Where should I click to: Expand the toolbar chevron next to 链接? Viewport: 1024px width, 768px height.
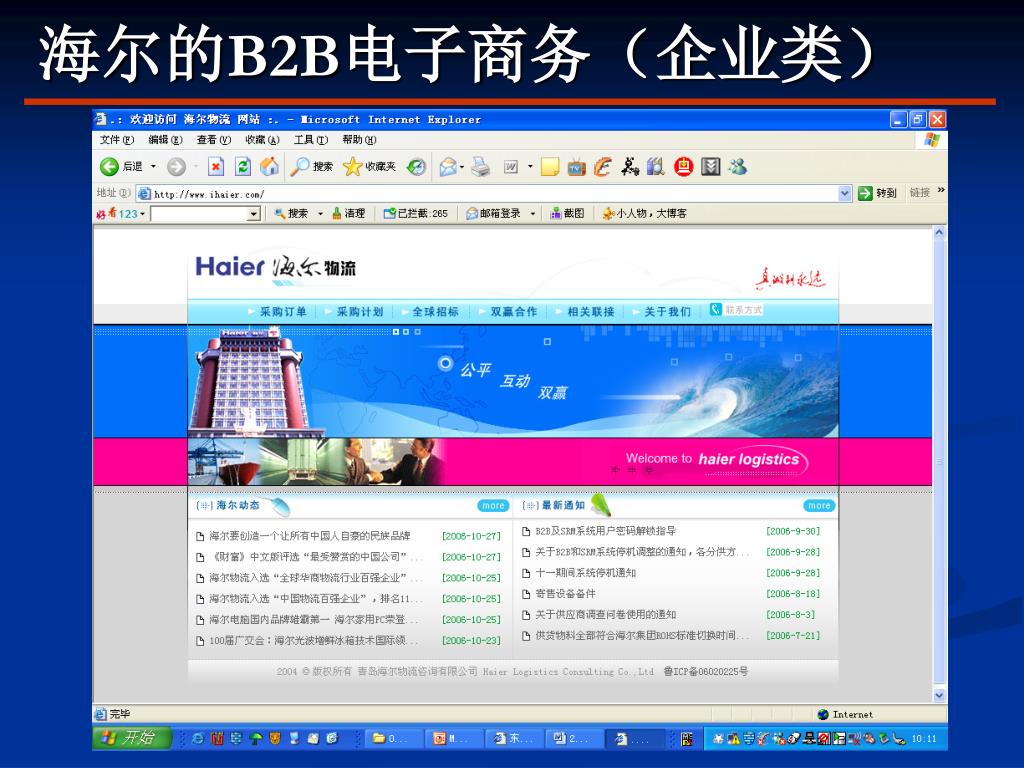(941, 190)
